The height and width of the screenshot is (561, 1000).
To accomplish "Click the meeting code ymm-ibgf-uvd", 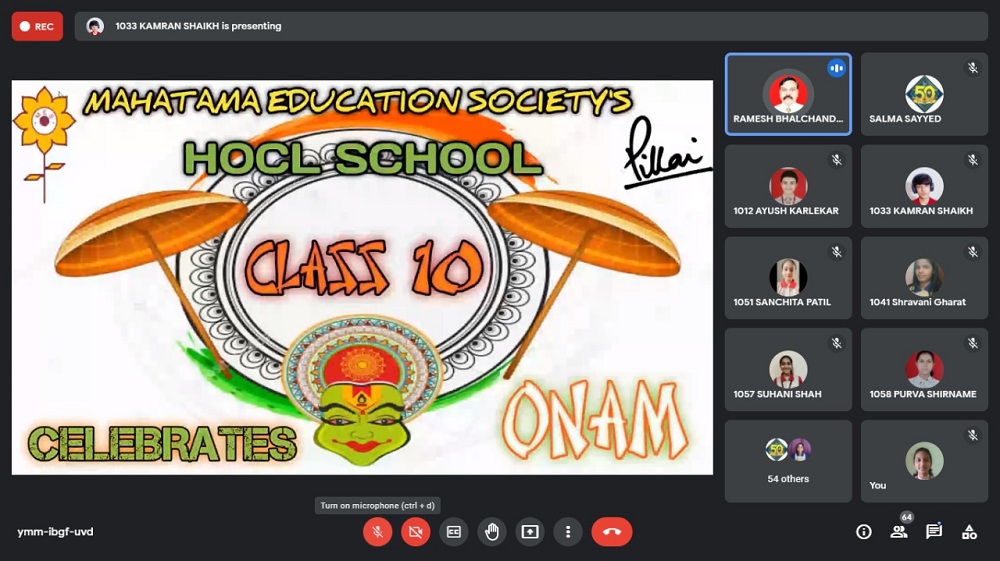I will pos(55,532).
